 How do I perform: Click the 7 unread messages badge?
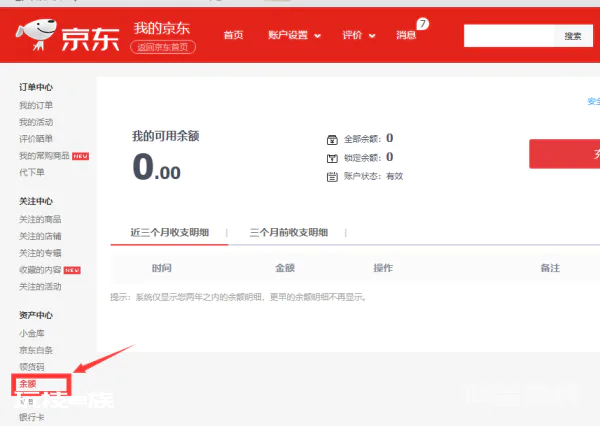point(422,24)
